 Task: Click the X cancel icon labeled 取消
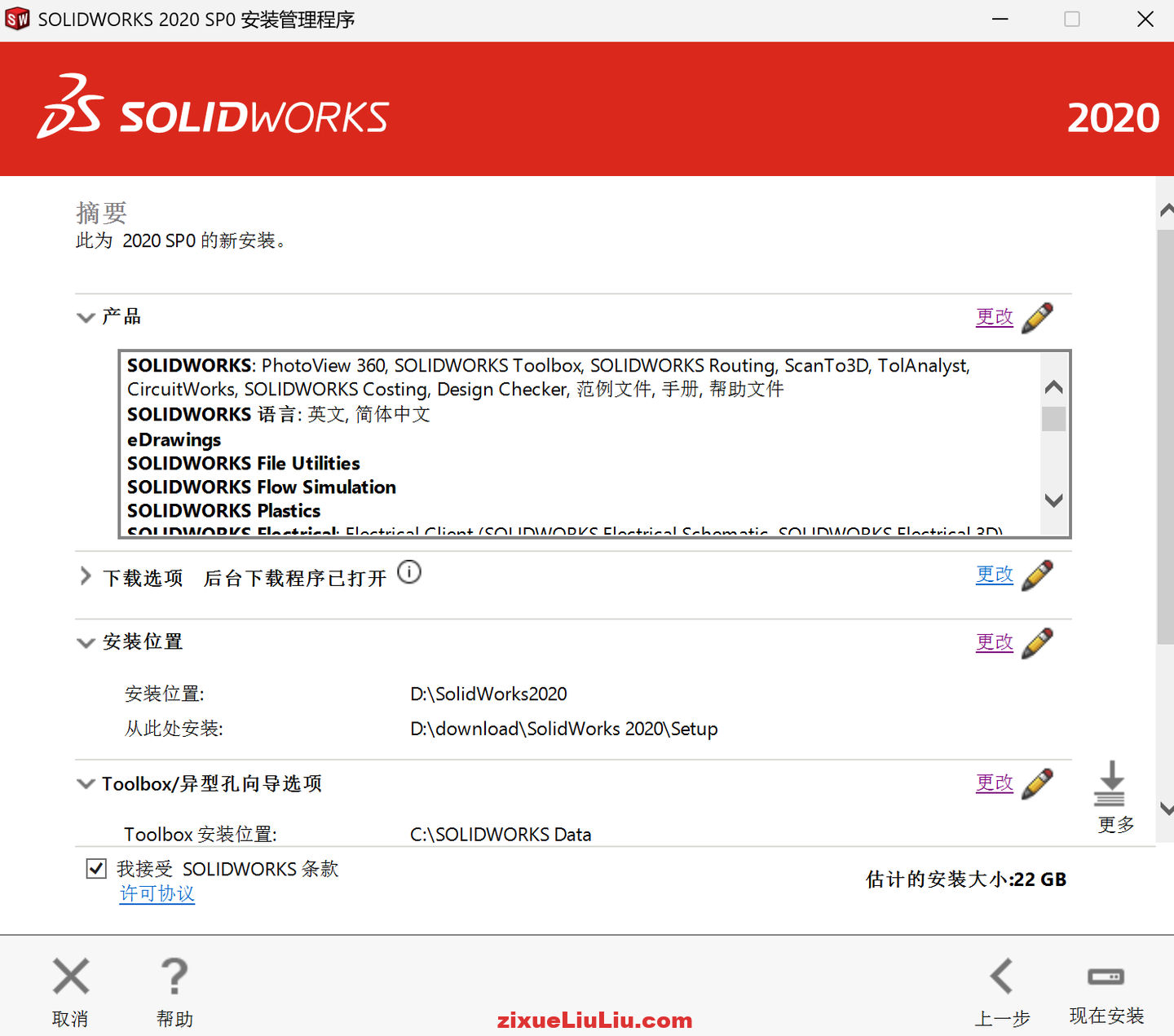tap(70, 976)
